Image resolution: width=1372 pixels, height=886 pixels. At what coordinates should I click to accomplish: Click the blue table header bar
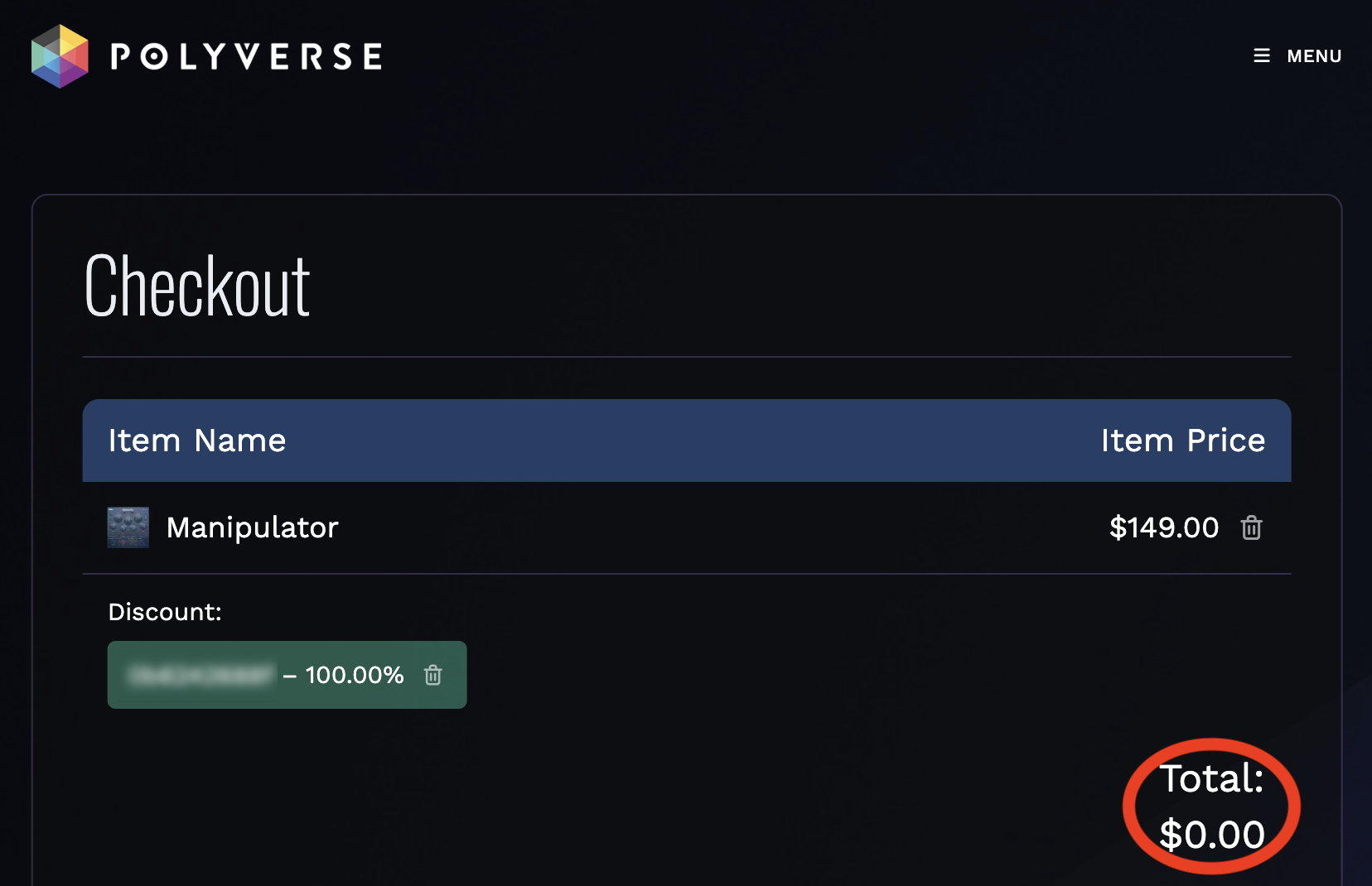[x=686, y=441]
